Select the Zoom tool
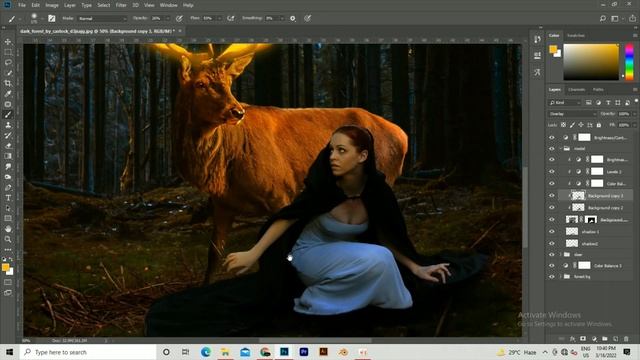 (8, 239)
